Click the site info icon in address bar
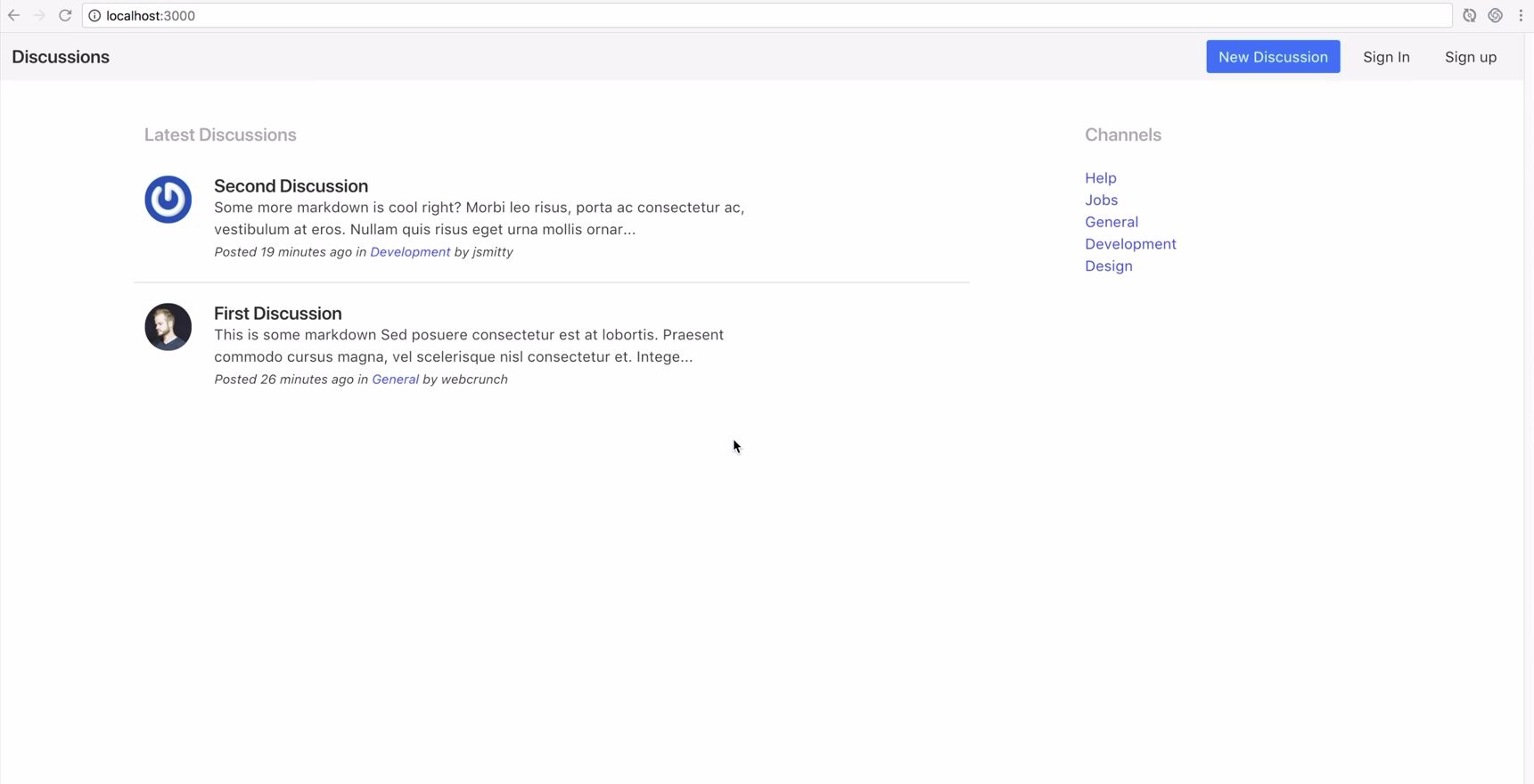 (94, 16)
